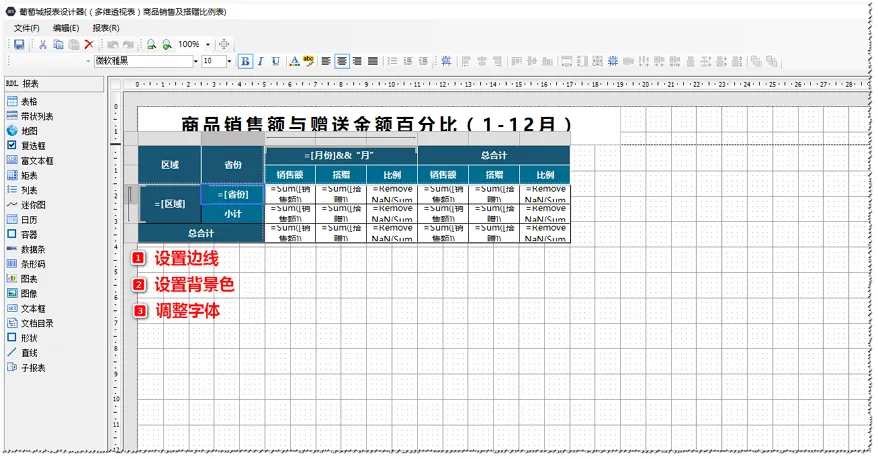Toggle center text alignment
Image resolution: width=878 pixels, height=459 pixels.
(x=342, y=61)
